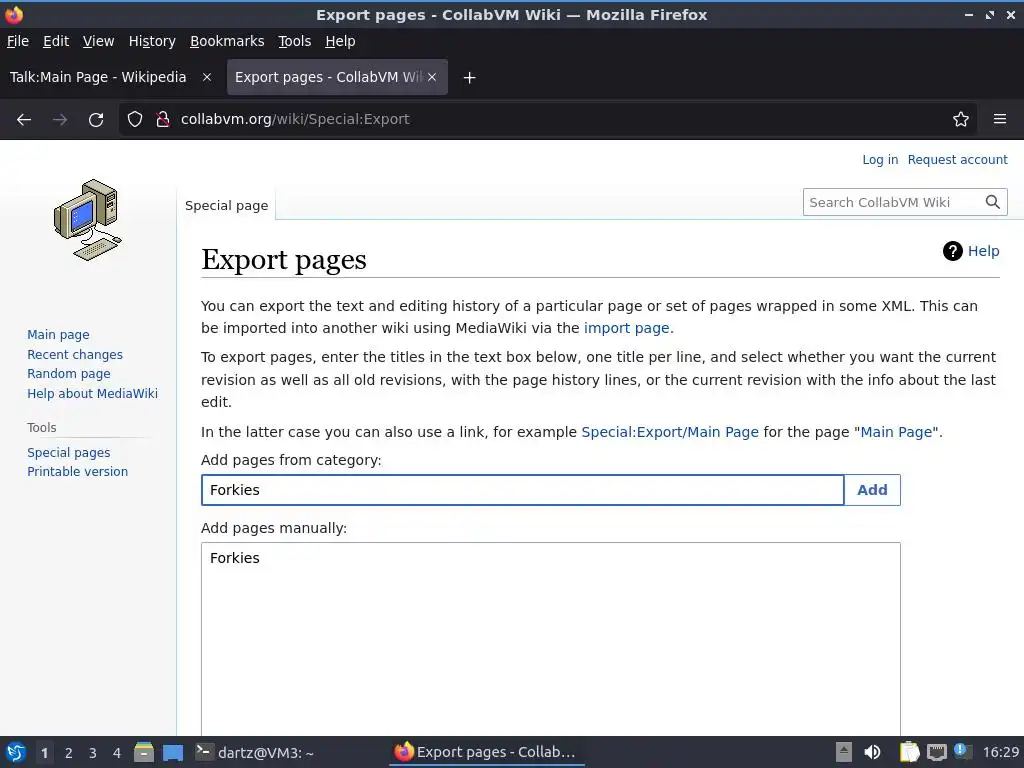Image resolution: width=1024 pixels, height=768 pixels.
Task: Switch to the dartz@VM3 terminal window
Action: tap(255, 752)
